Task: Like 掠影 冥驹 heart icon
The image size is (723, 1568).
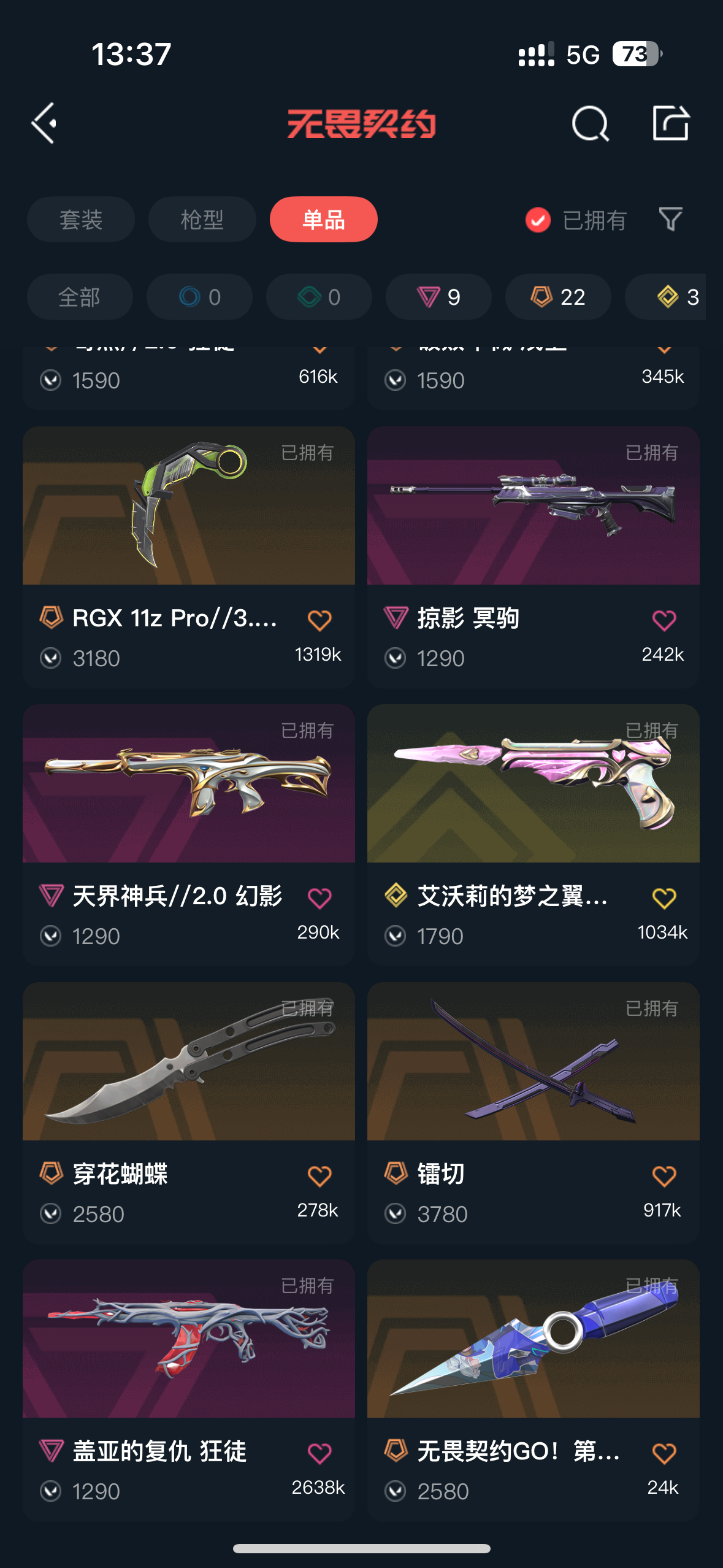Action: (664, 620)
